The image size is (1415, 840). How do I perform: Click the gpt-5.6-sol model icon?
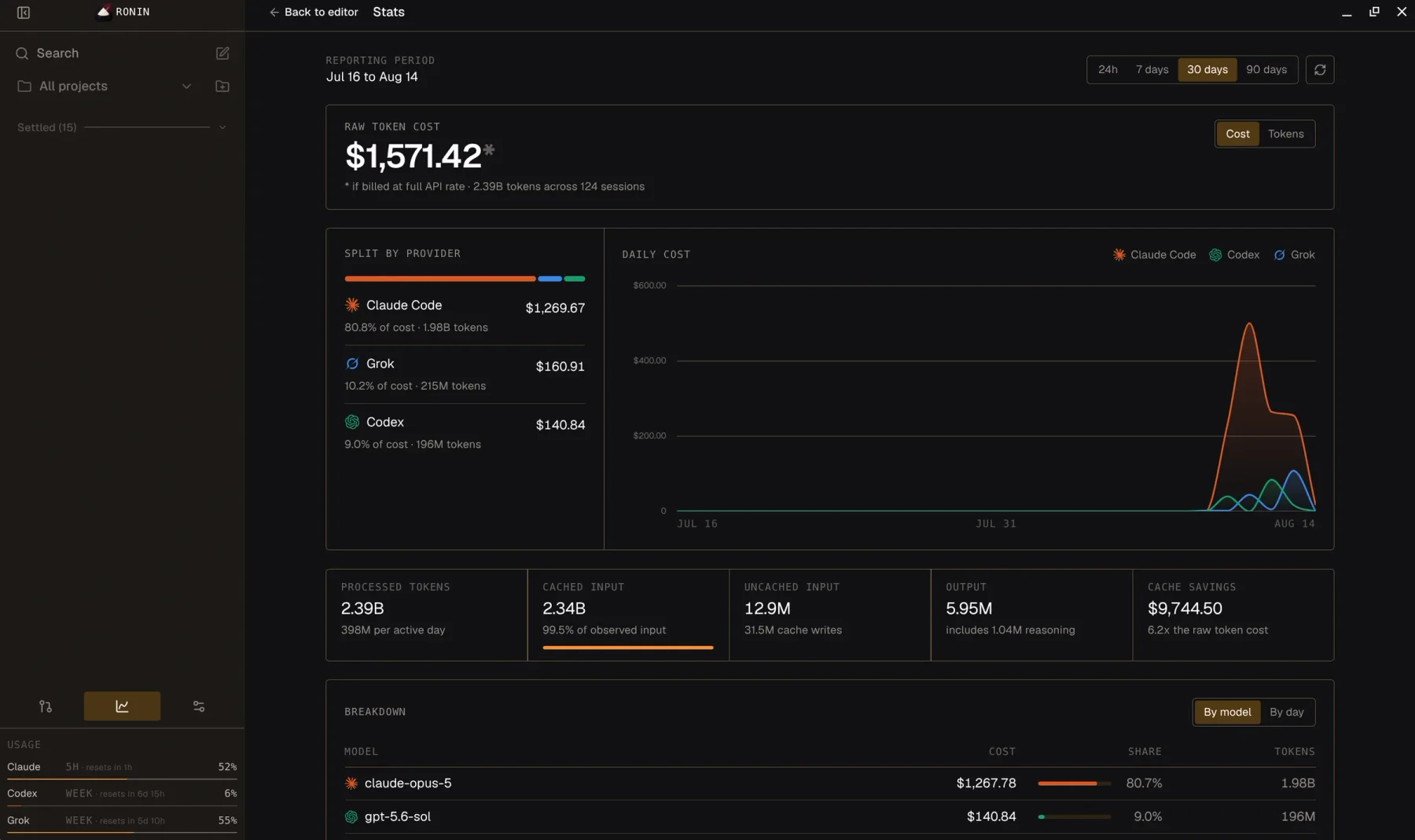(x=351, y=817)
